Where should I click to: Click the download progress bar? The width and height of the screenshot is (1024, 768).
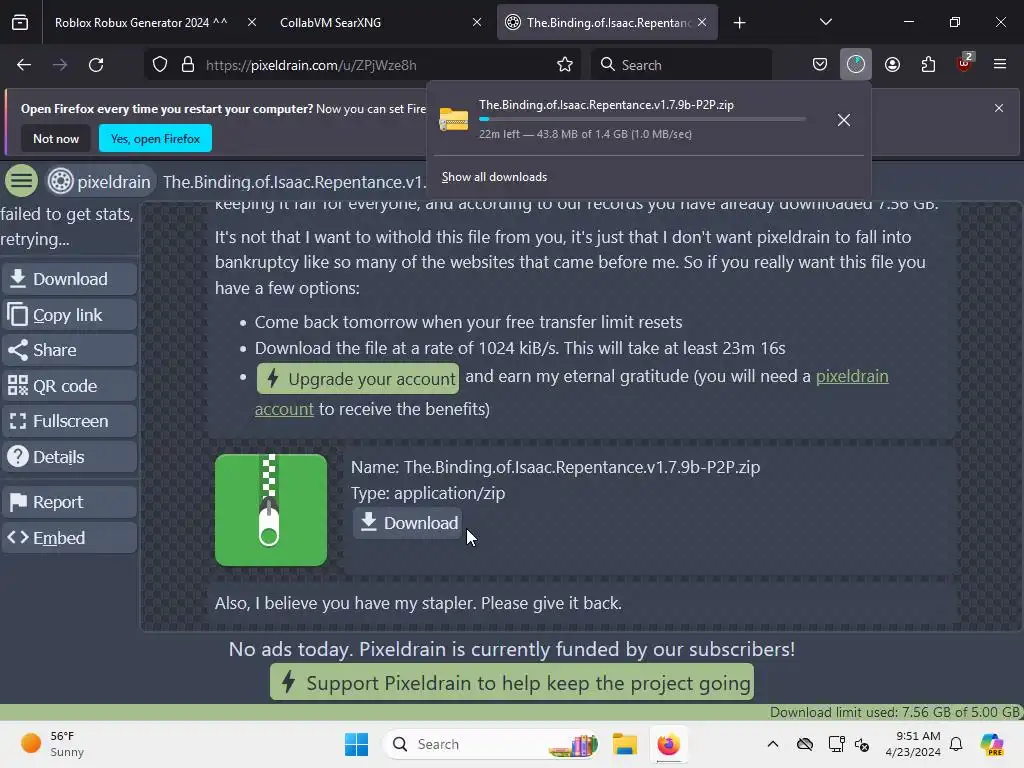(642, 119)
